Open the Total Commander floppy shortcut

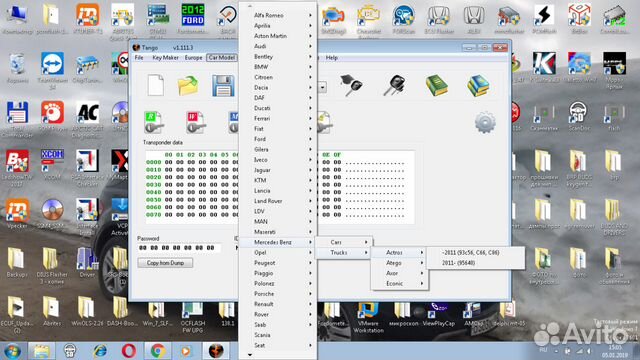click(x=17, y=118)
